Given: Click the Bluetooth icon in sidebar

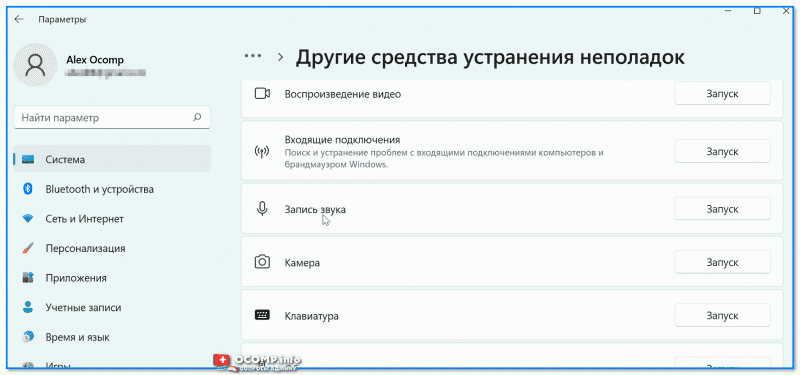Looking at the screenshot, I should click(28, 189).
